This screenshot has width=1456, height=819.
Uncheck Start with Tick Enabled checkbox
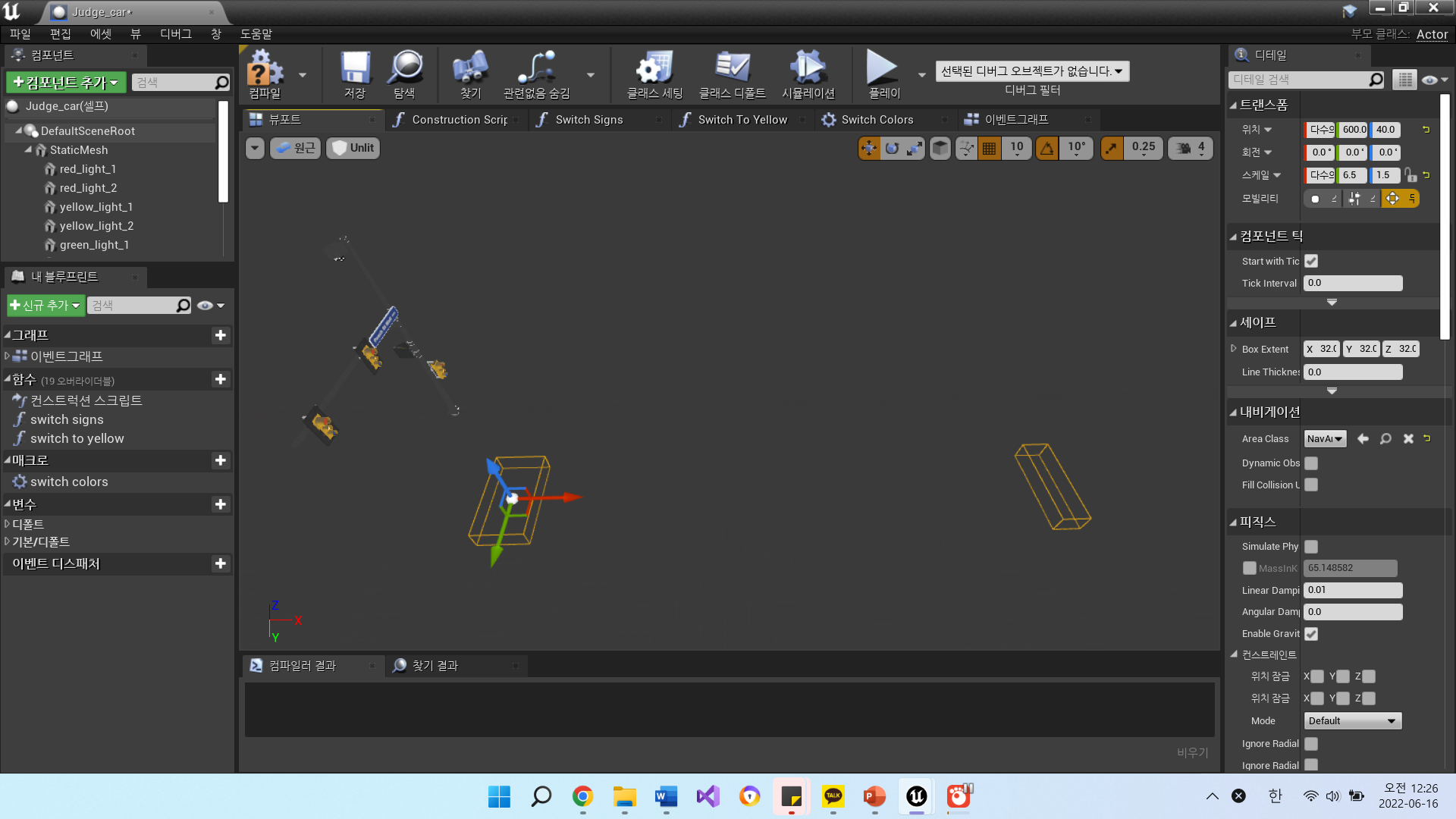[1311, 261]
